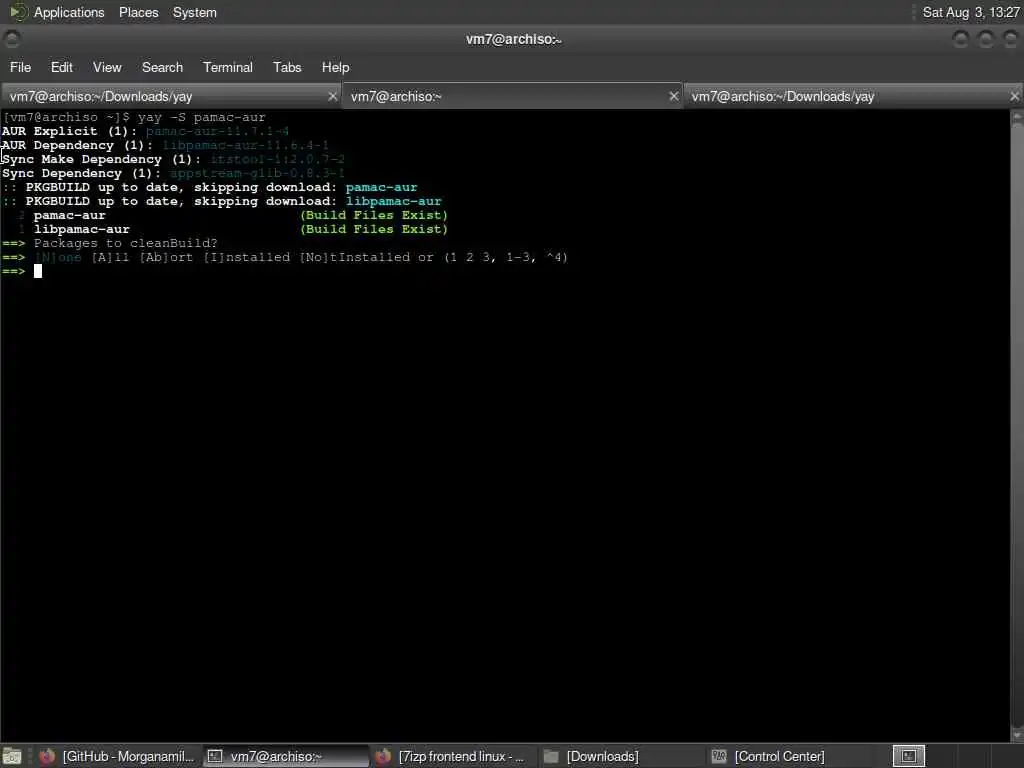This screenshot has height=768, width=1024.
Task: Close the first Downloads/yay tab
Action: click(332, 97)
